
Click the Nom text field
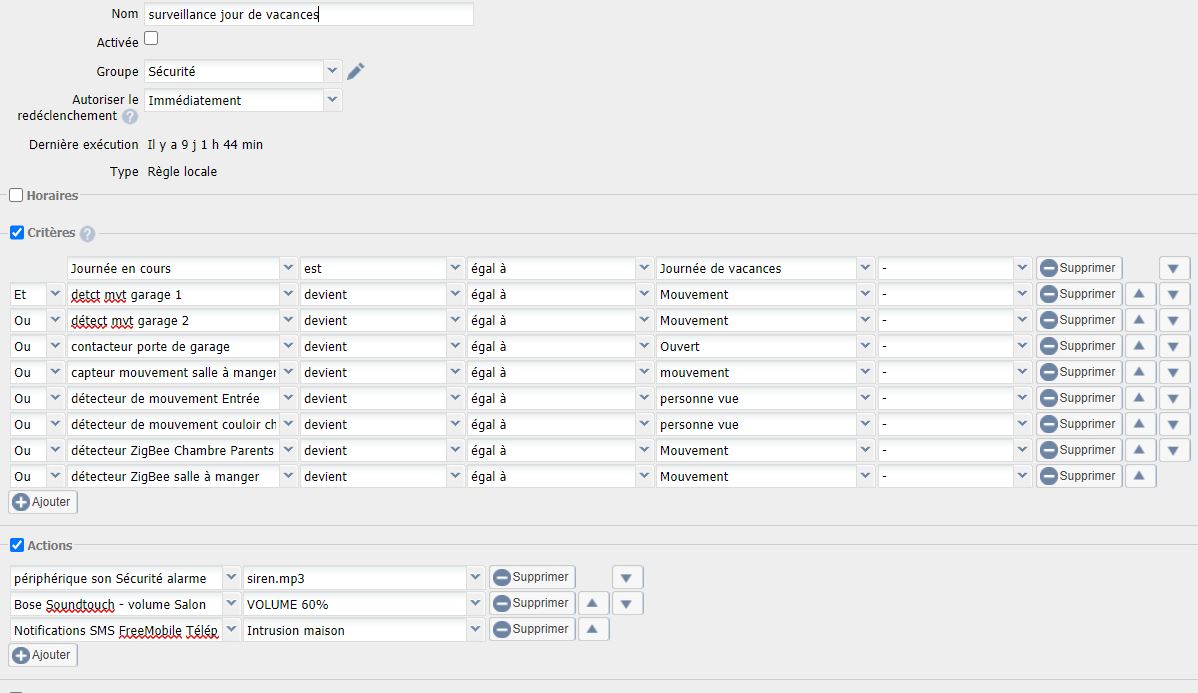(x=308, y=15)
